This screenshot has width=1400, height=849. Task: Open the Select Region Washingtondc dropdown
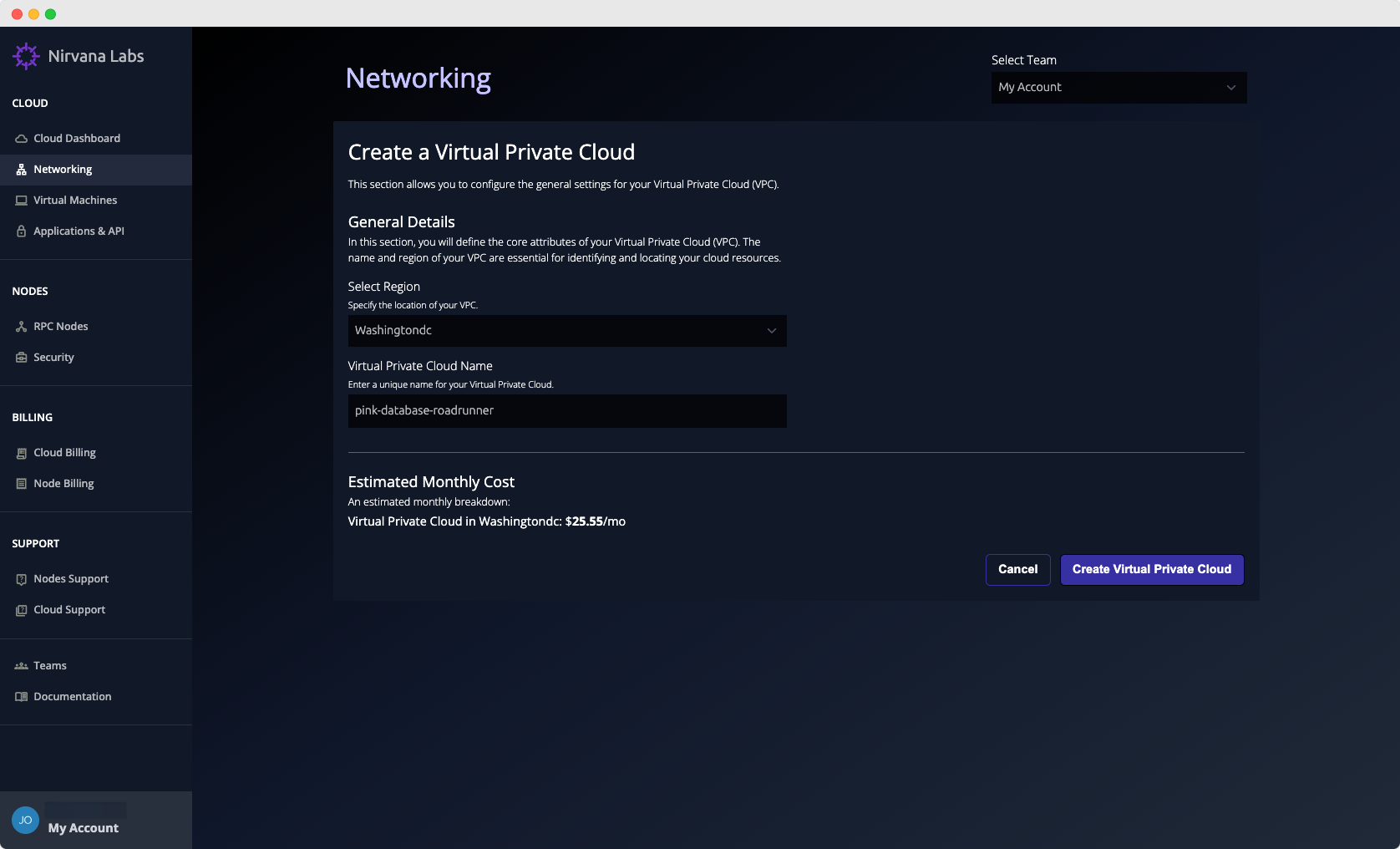click(x=567, y=331)
